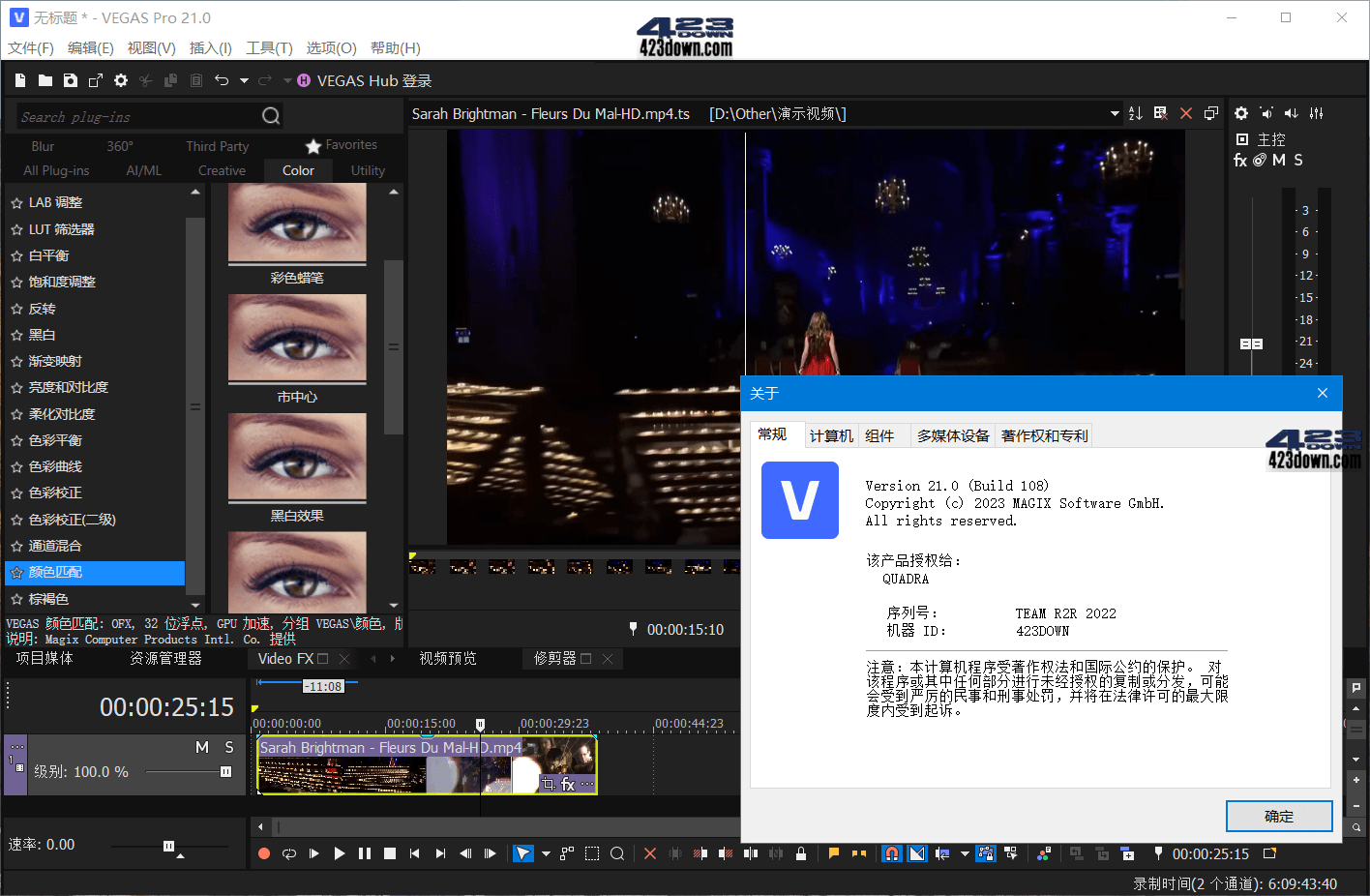Expand the edit tool selection dropdown arrow
1370x896 pixels.
[x=547, y=853]
